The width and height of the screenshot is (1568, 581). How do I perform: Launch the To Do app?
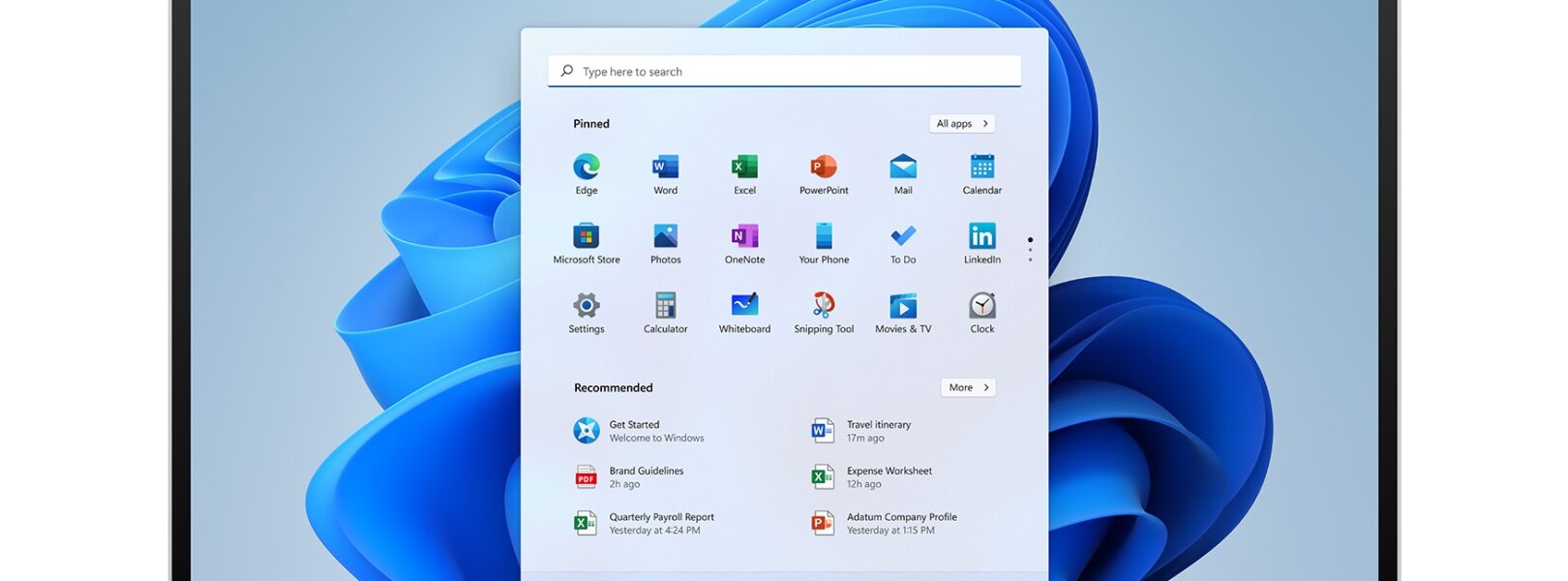point(903,243)
